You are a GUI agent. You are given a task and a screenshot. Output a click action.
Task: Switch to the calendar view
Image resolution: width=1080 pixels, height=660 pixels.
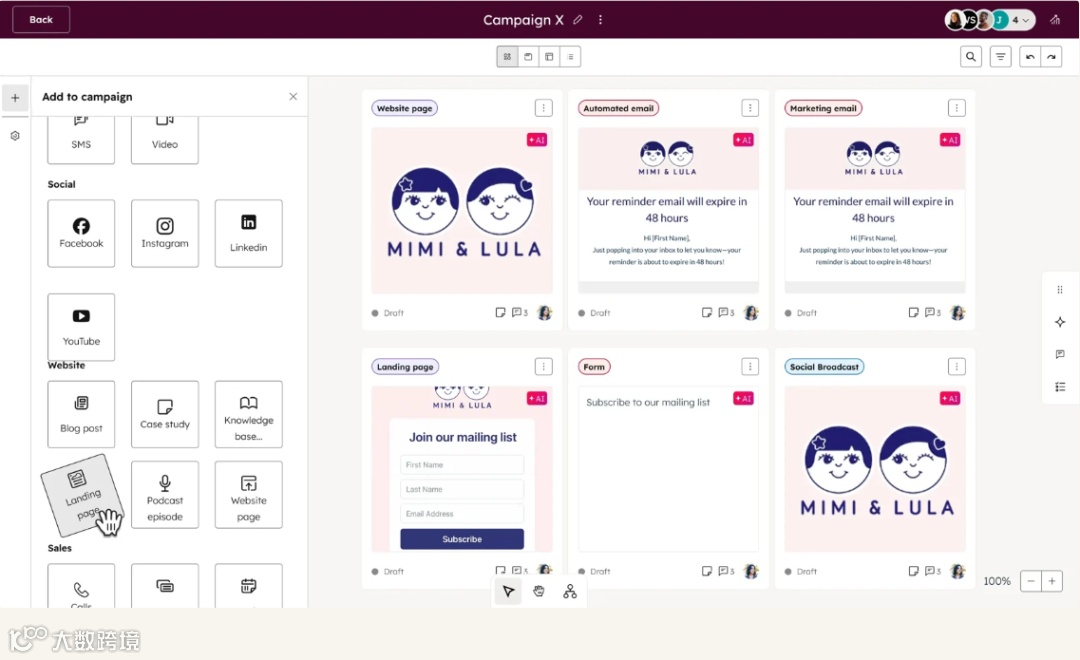[x=528, y=56]
